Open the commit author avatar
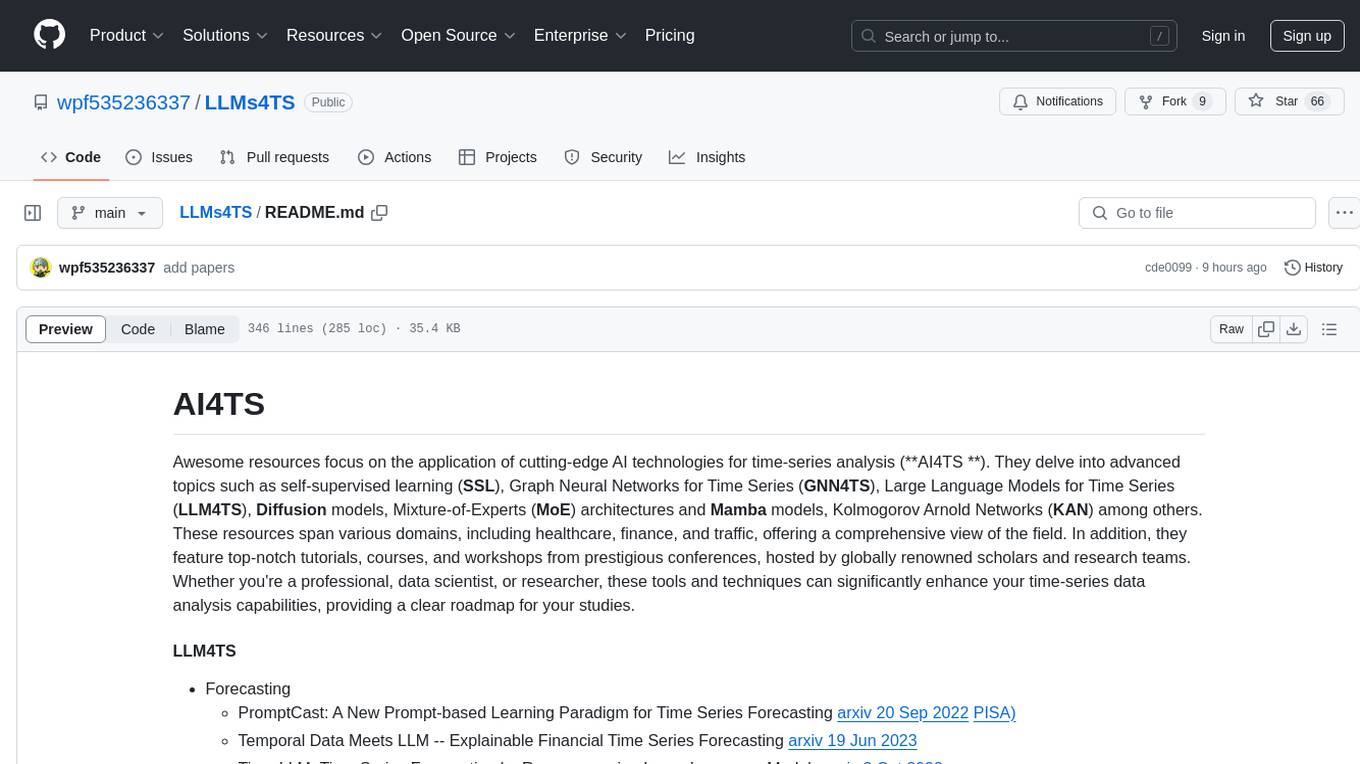Screen dimensions: 1360x764 [41, 267]
